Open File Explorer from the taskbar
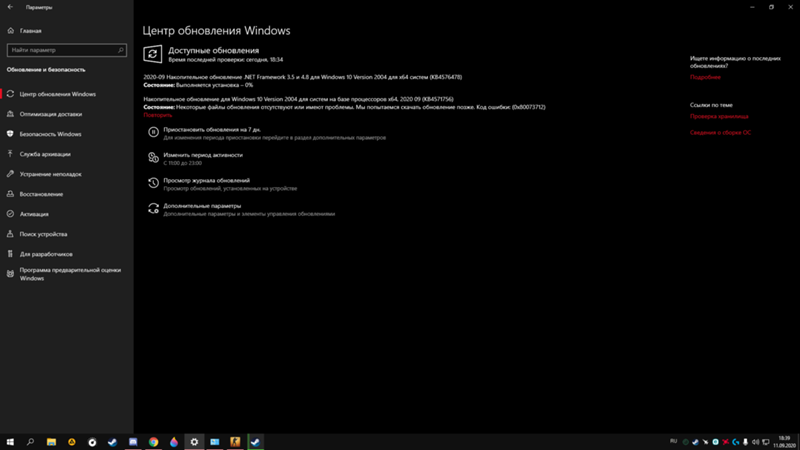 tap(51, 442)
